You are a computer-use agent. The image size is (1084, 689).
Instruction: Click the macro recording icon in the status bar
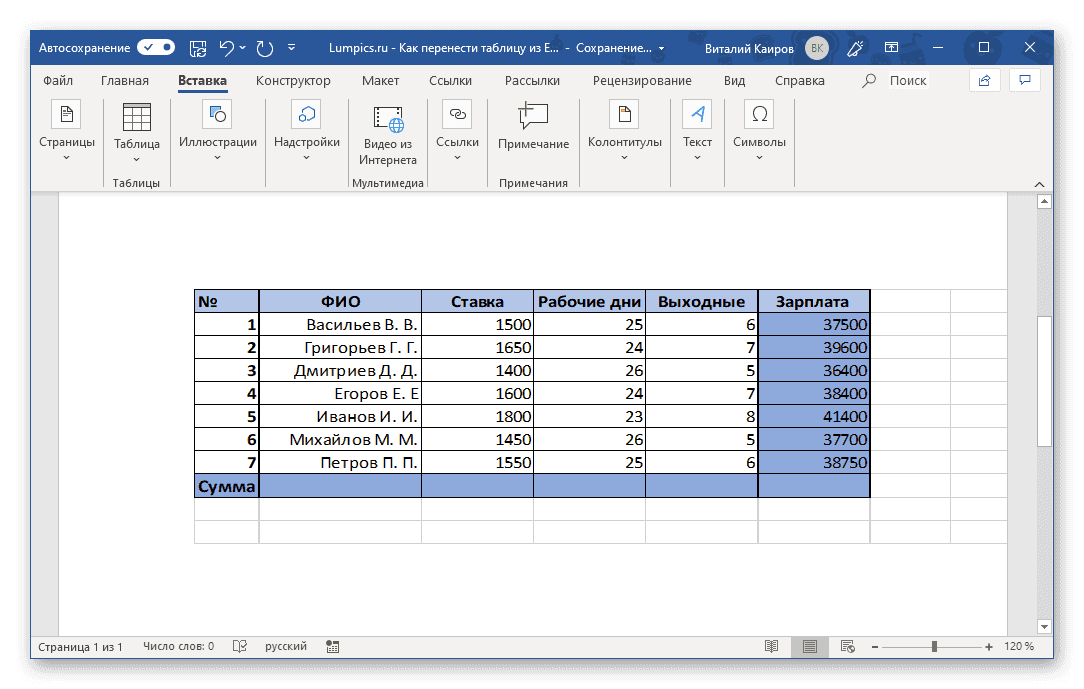pos(332,646)
